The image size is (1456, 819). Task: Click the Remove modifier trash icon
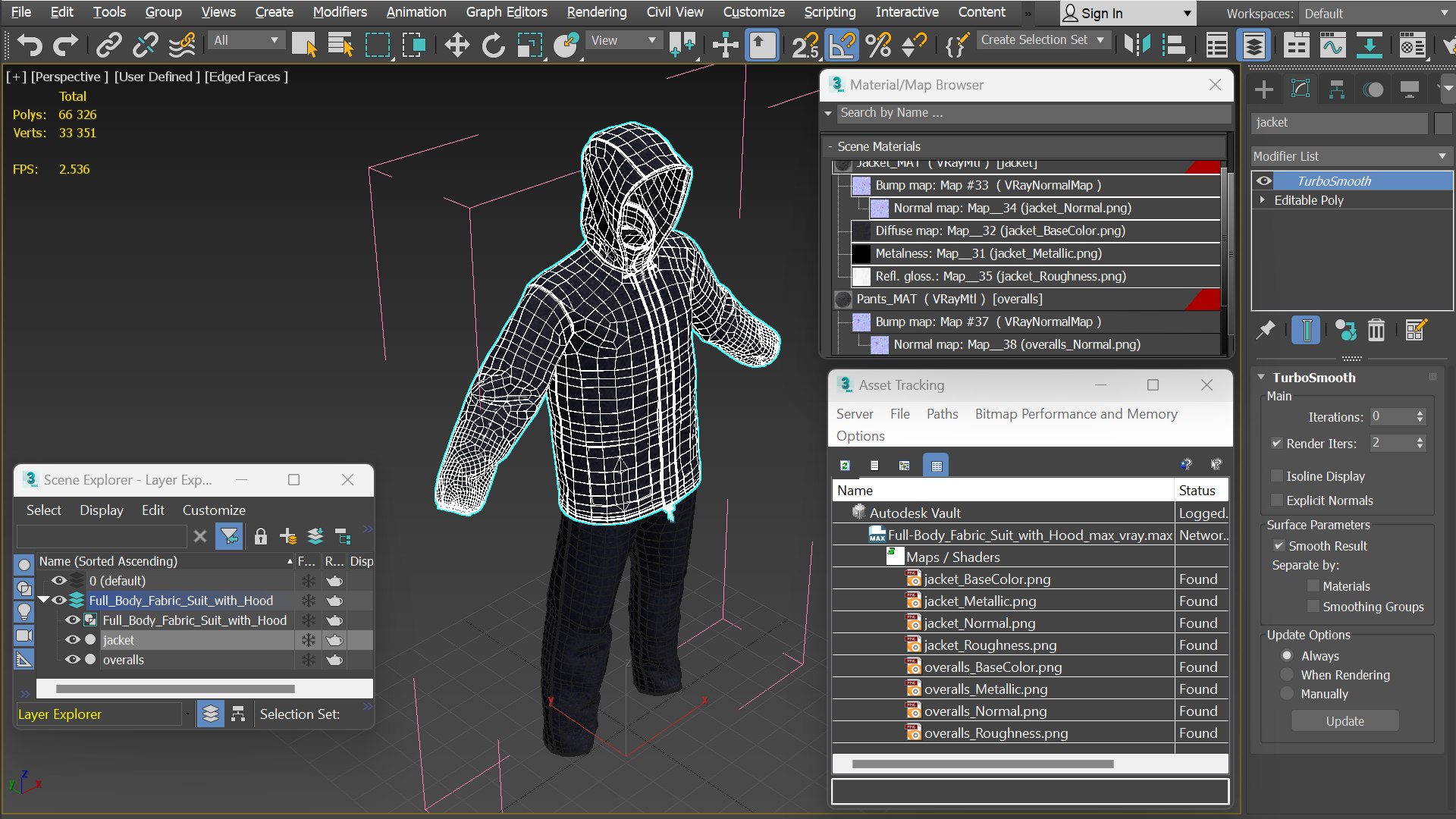point(1376,330)
